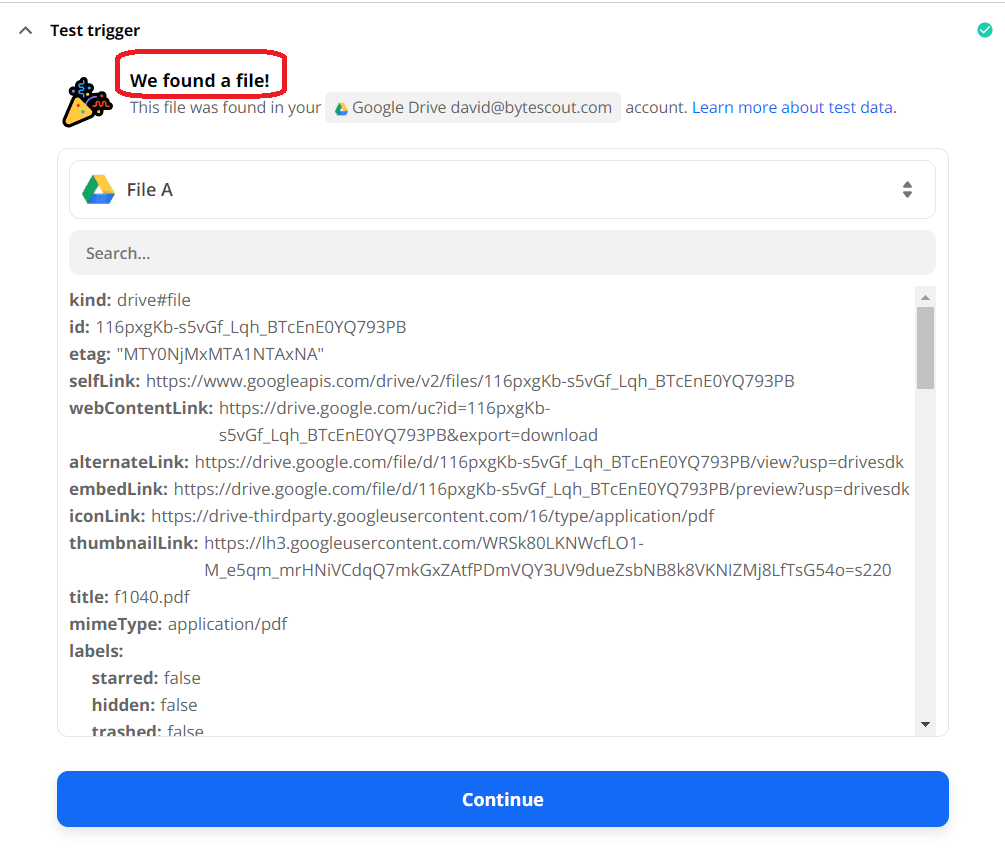Click the selfLink googleapis URL value

[x=470, y=381]
